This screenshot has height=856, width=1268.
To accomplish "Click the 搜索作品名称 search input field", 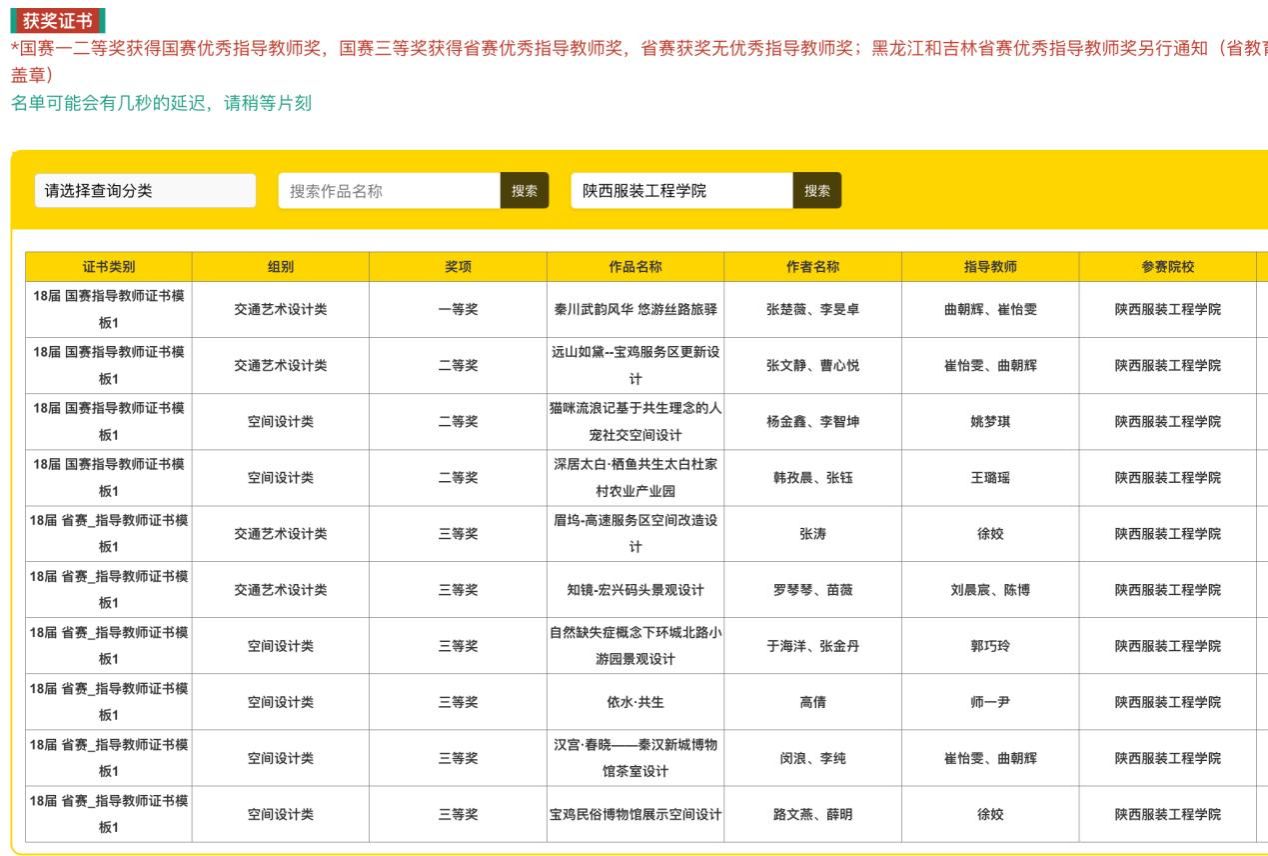I will 389,191.
